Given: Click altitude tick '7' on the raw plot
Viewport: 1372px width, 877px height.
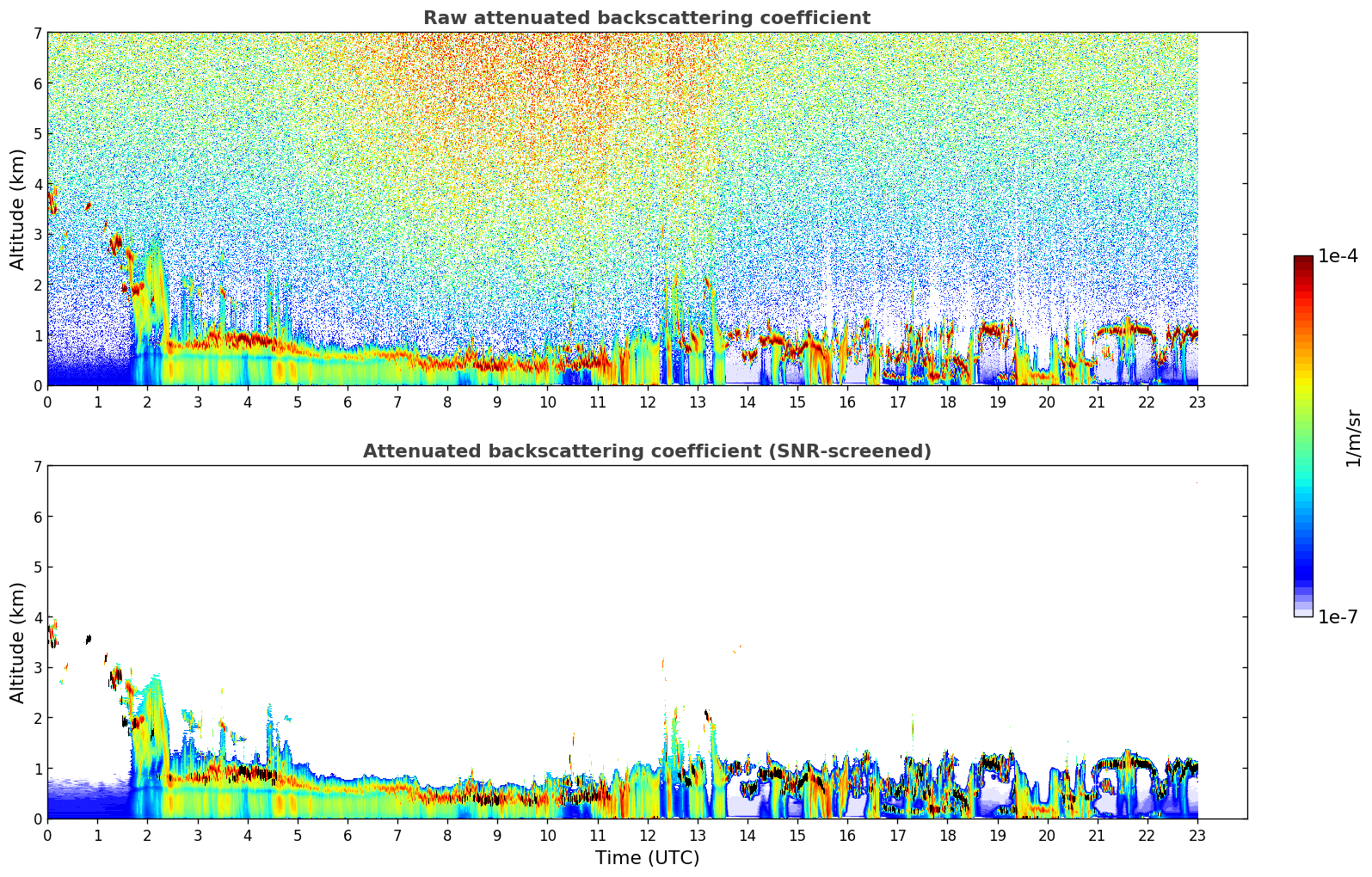Looking at the screenshot, I should (x=38, y=34).
